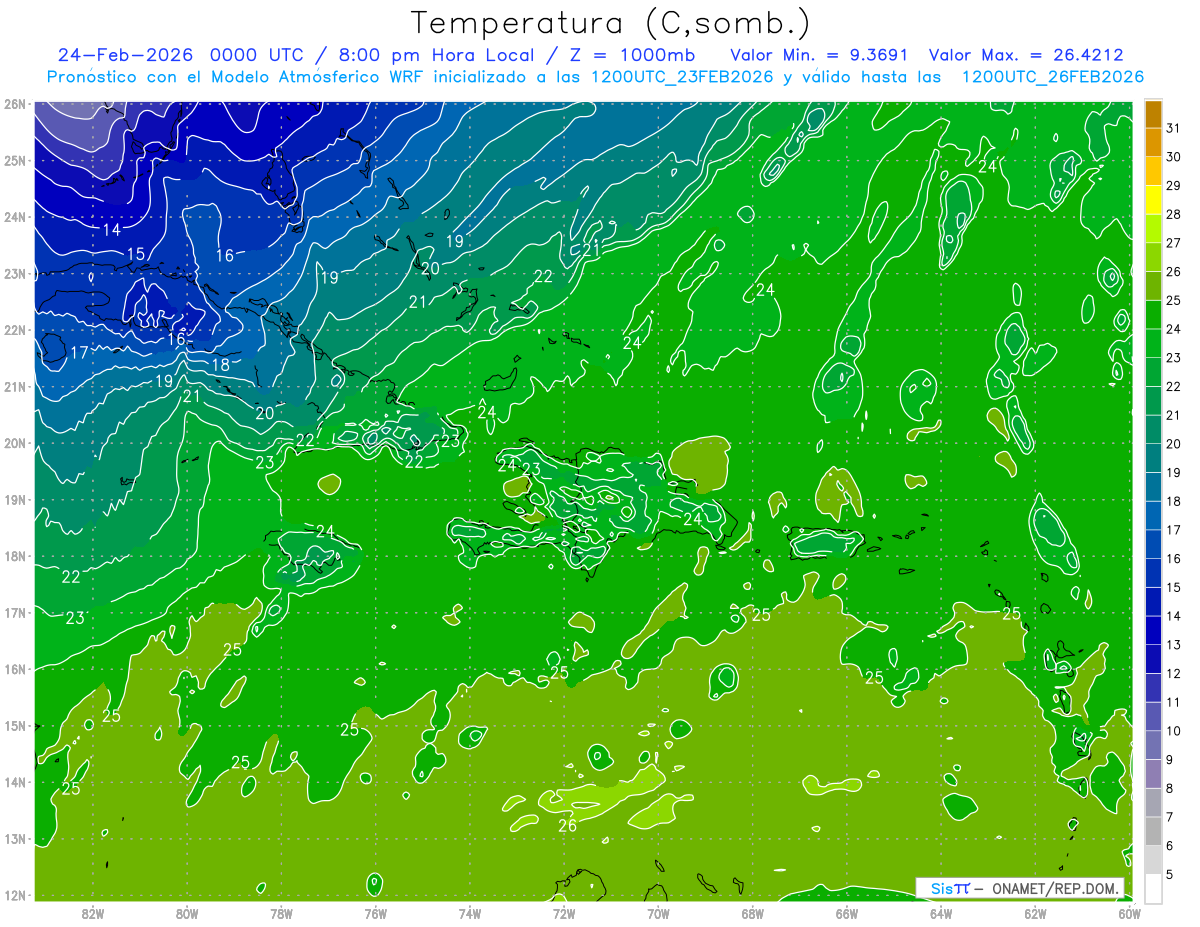Click the legend color band between 6 and 7
Screen dimensions: 1200x927
pyautogui.click(x=1153, y=831)
